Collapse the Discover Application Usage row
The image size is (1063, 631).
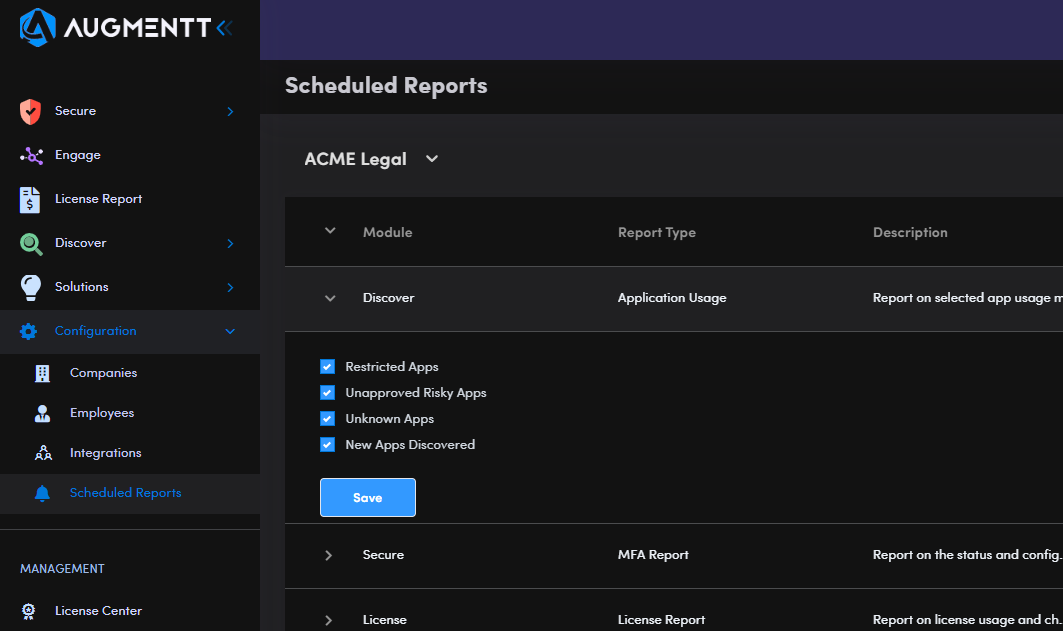tap(330, 298)
